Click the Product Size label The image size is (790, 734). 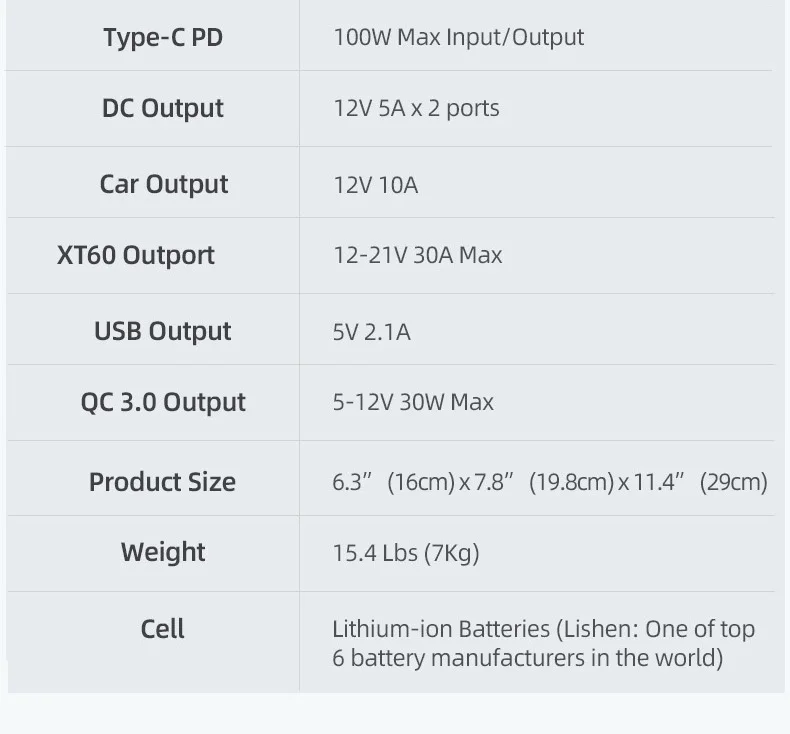click(162, 482)
